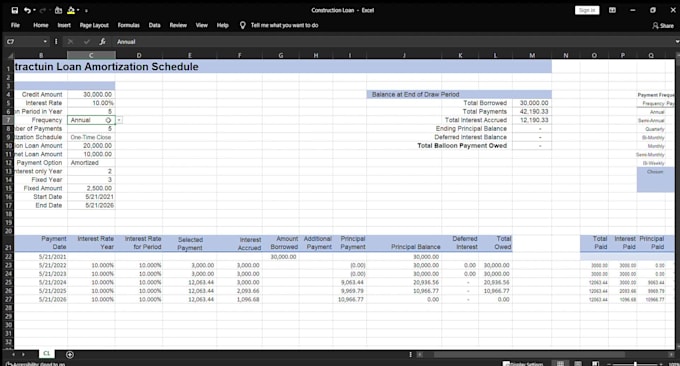Save the workbook from Quick Access Toolbar

(x=15, y=10)
